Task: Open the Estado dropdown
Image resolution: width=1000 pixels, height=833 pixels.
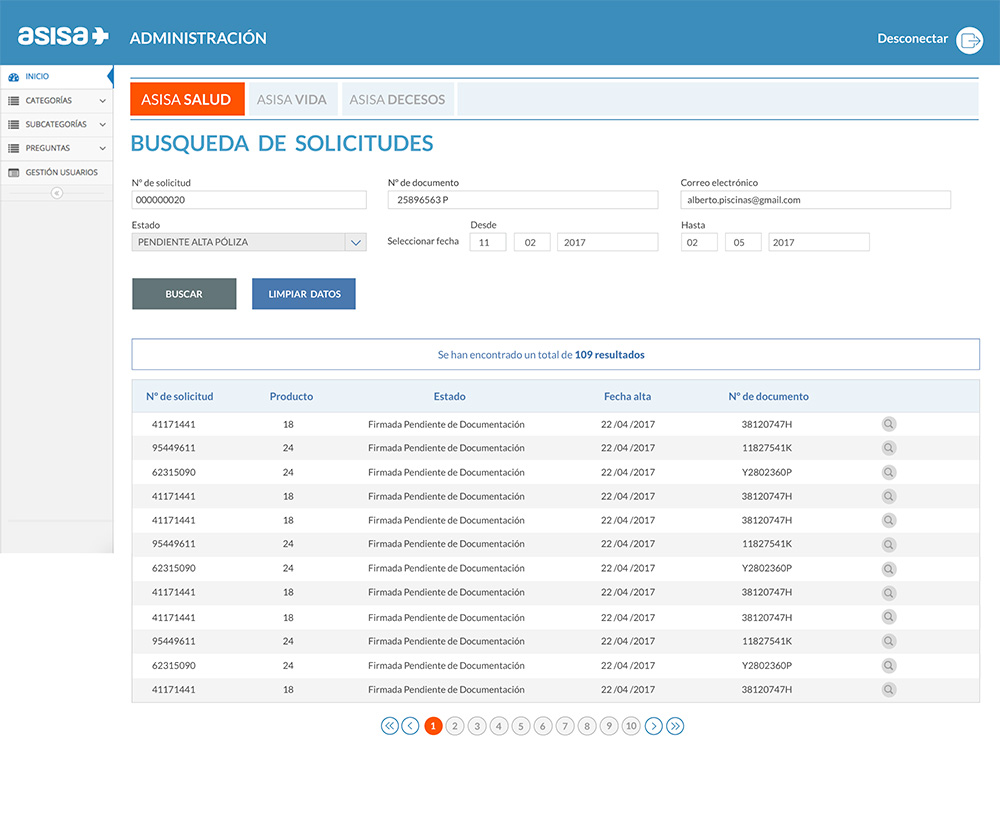Action: (356, 242)
